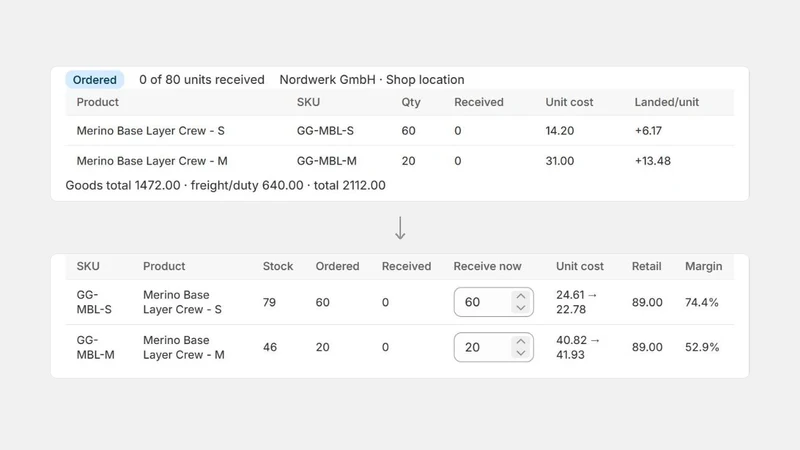Increase Receive now quantity for GG-MBL-S
The height and width of the screenshot is (450, 800).
click(520, 296)
